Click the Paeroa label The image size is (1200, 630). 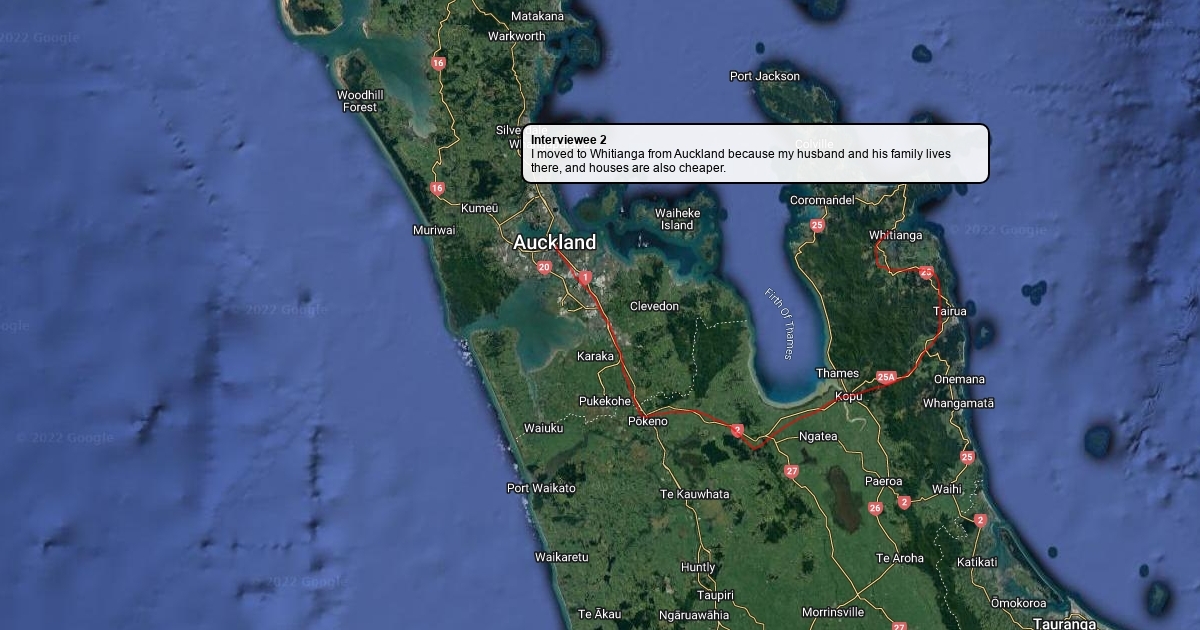pos(883,481)
